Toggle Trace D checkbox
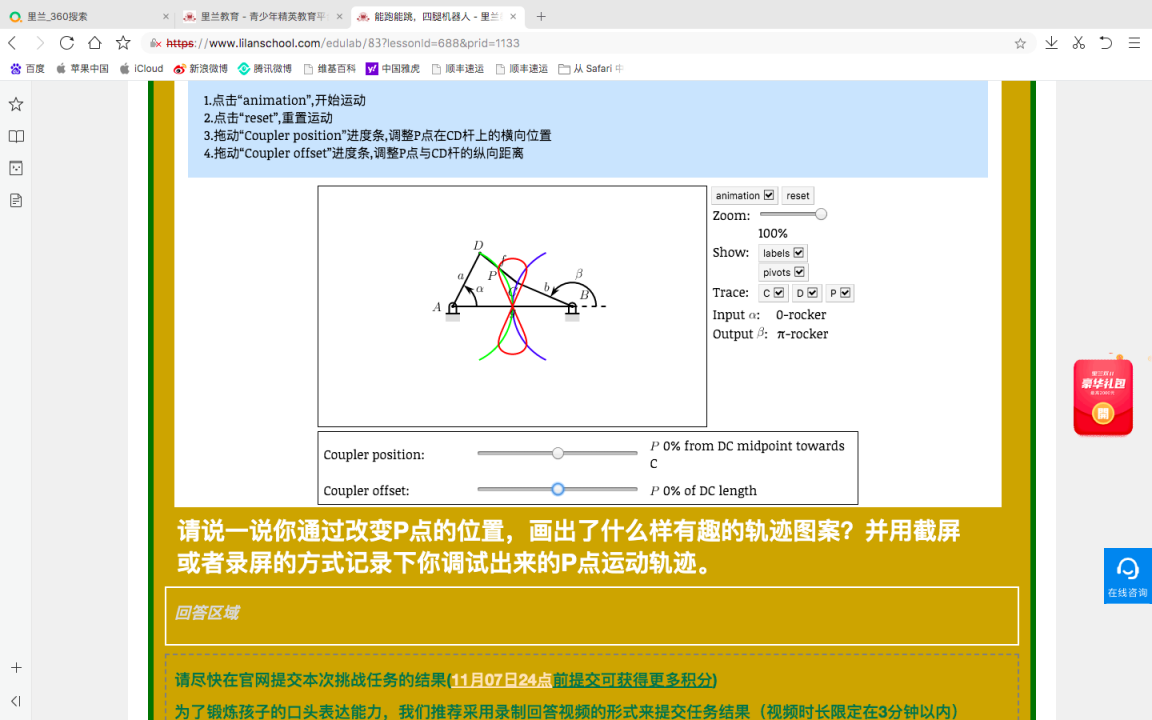Image resolution: width=1152 pixels, height=720 pixels. click(x=812, y=292)
